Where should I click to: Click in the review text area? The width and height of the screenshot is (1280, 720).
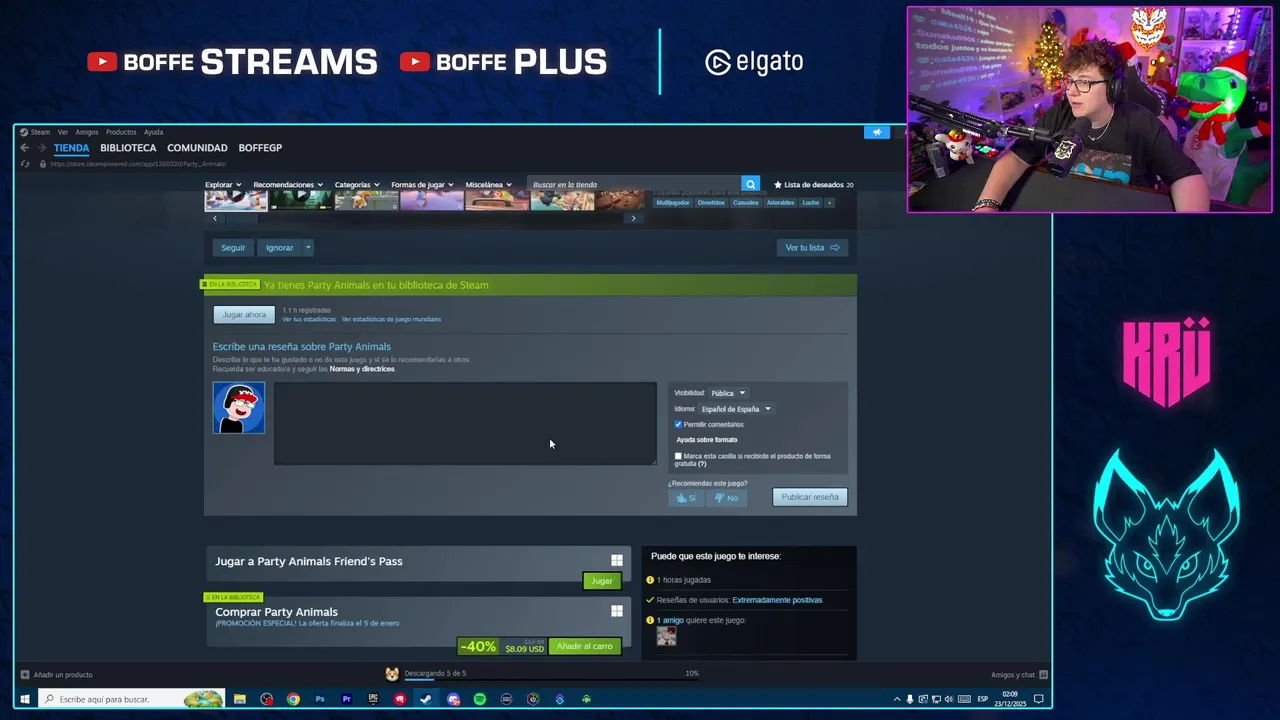(x=465, y=423)
